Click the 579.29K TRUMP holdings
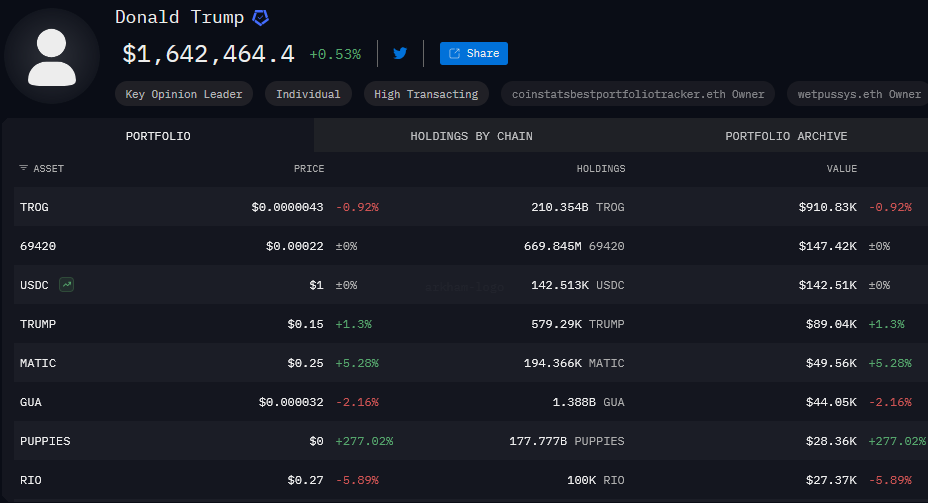Screen dimensions: 928x503 [578, 324]
